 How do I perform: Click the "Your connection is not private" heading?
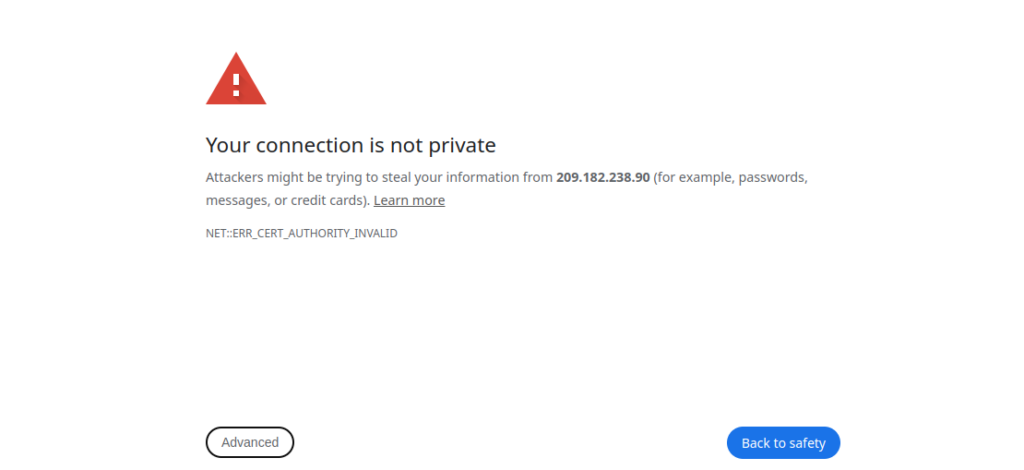[x=351, y=145]
